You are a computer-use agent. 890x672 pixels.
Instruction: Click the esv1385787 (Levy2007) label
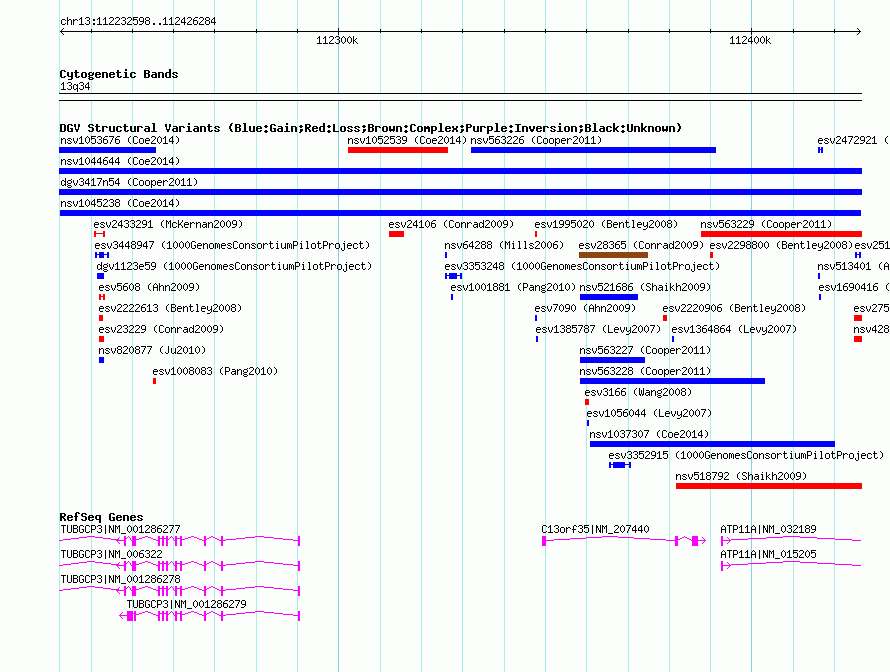pos(598,329)
